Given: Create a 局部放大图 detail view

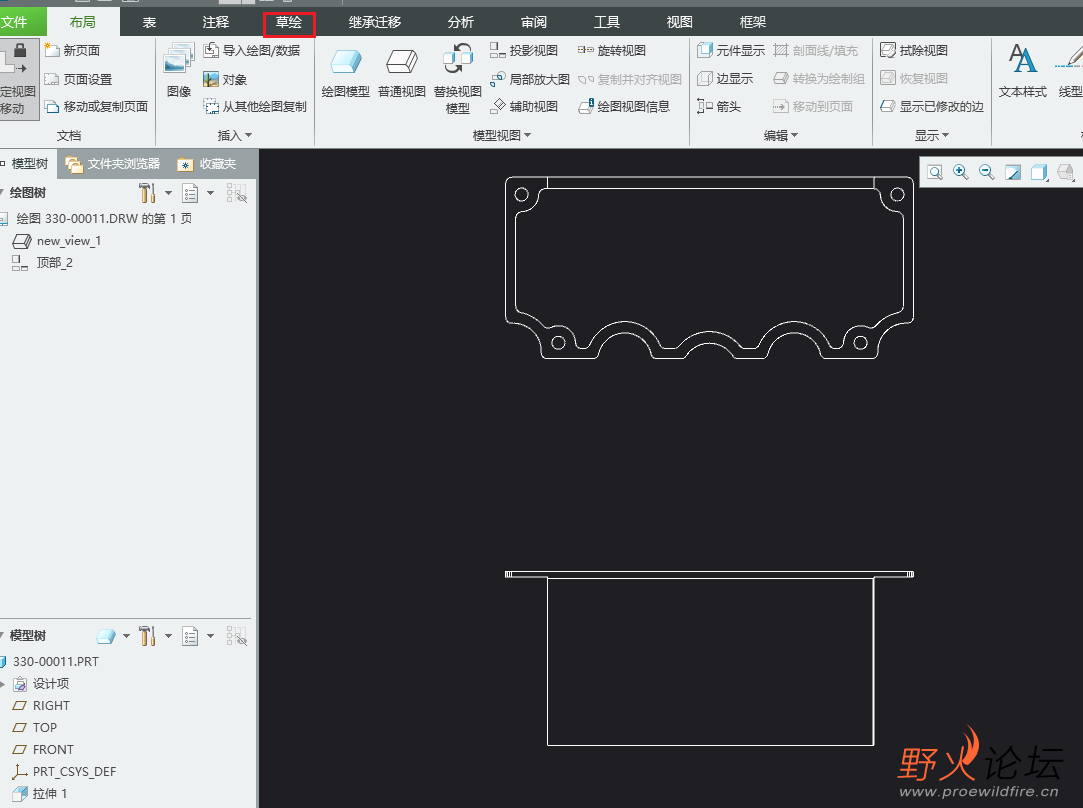Looking at the screenshot, I should [530, 79].
